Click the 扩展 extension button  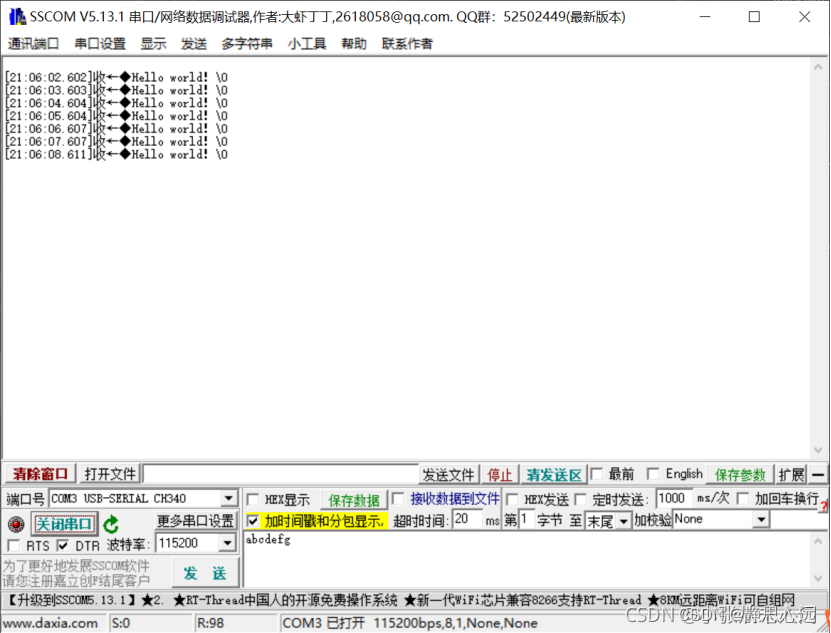(x=791, y=474)
